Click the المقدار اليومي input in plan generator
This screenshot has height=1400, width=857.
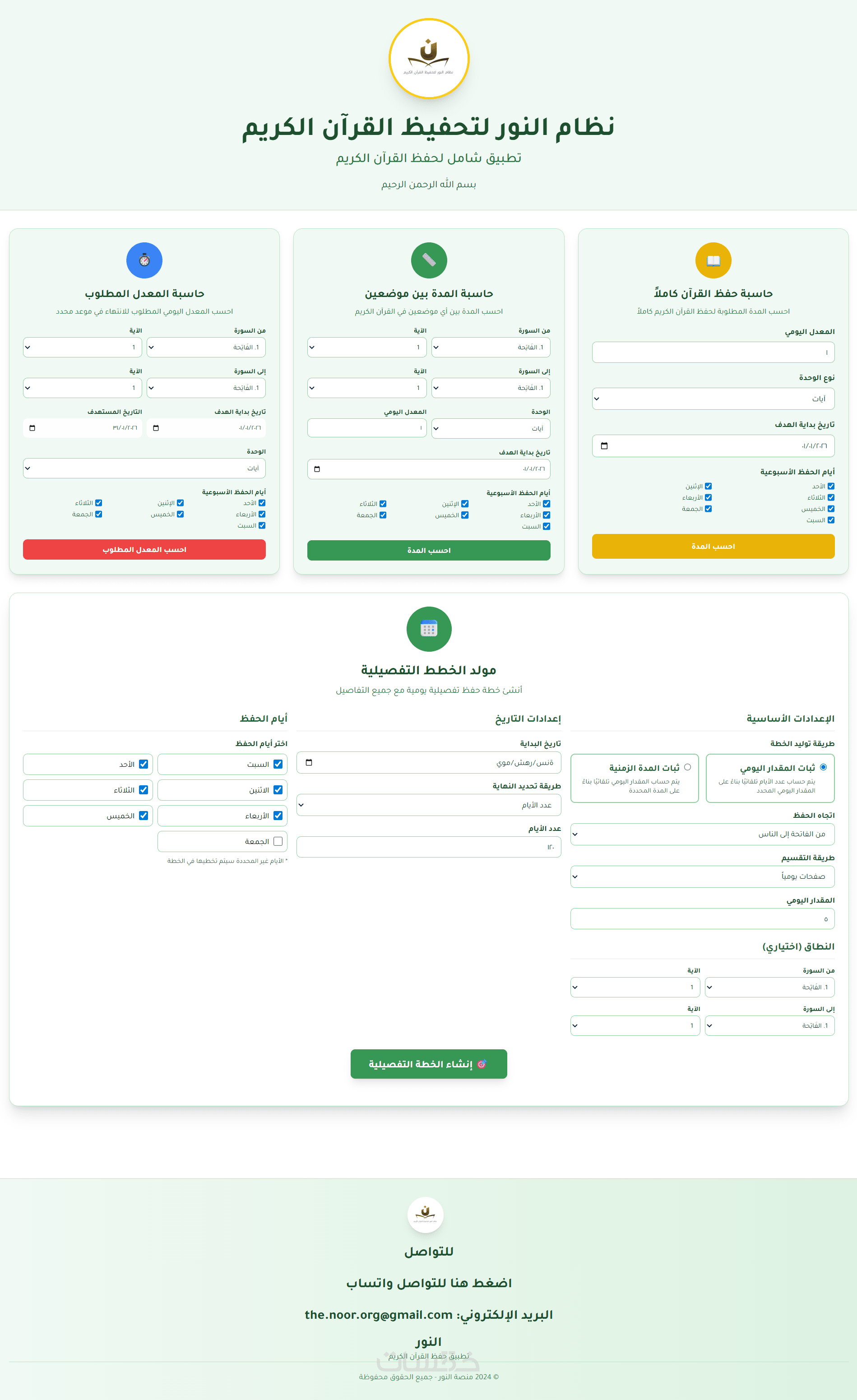[x=702, y=919]
